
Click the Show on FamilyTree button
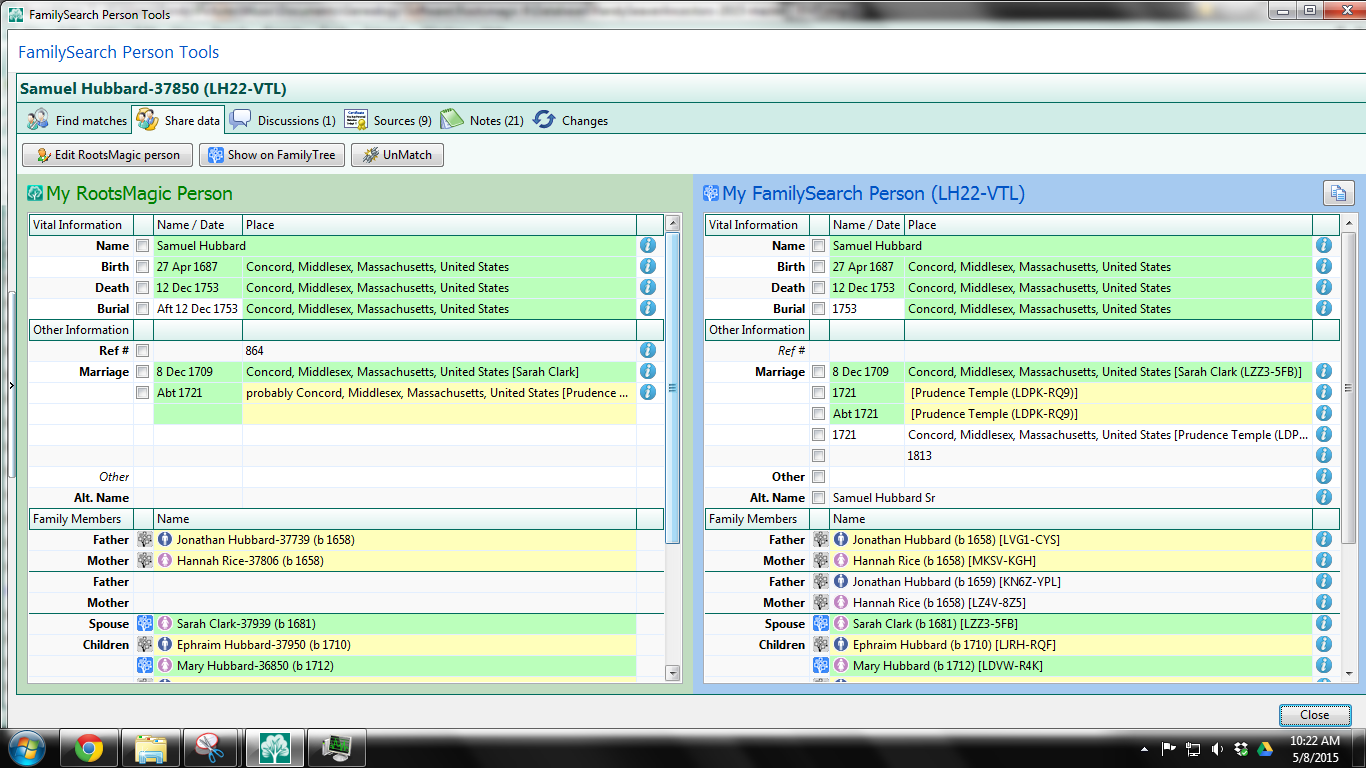coord(272,155)
